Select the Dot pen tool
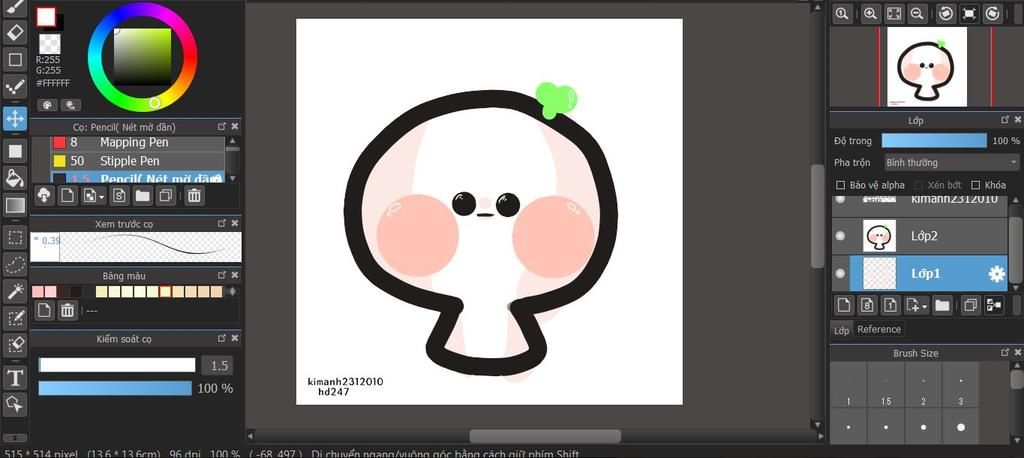 click(15, 87)
